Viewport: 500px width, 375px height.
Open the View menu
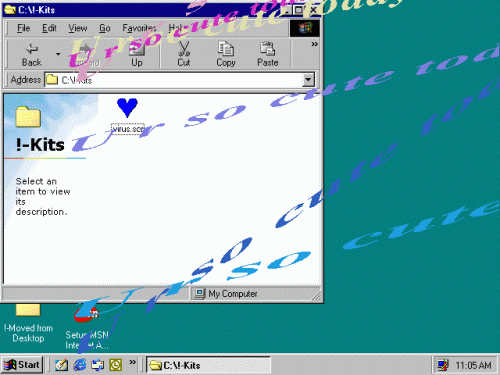click(78, 28)
